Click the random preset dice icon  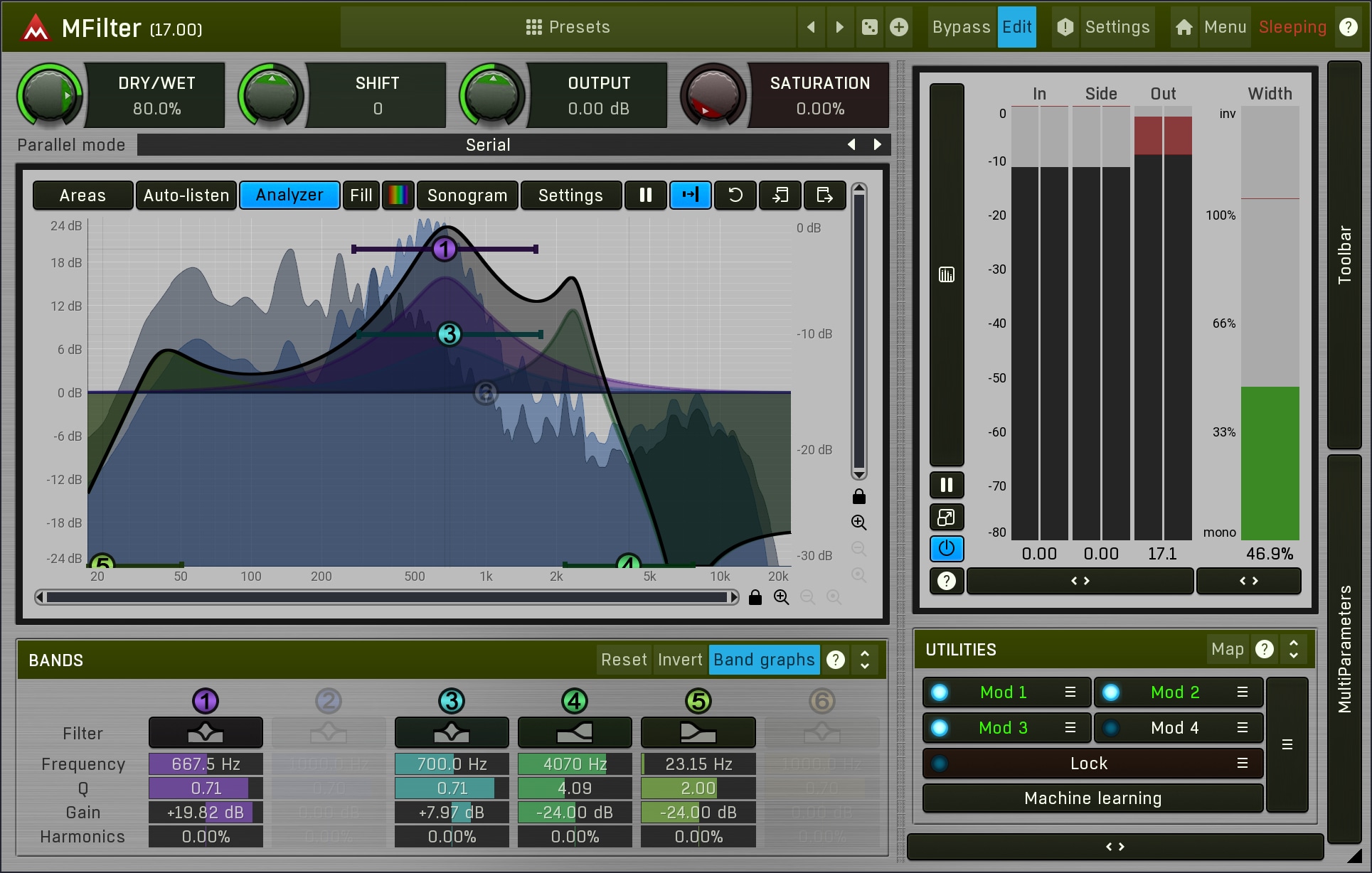pos(869,27)
